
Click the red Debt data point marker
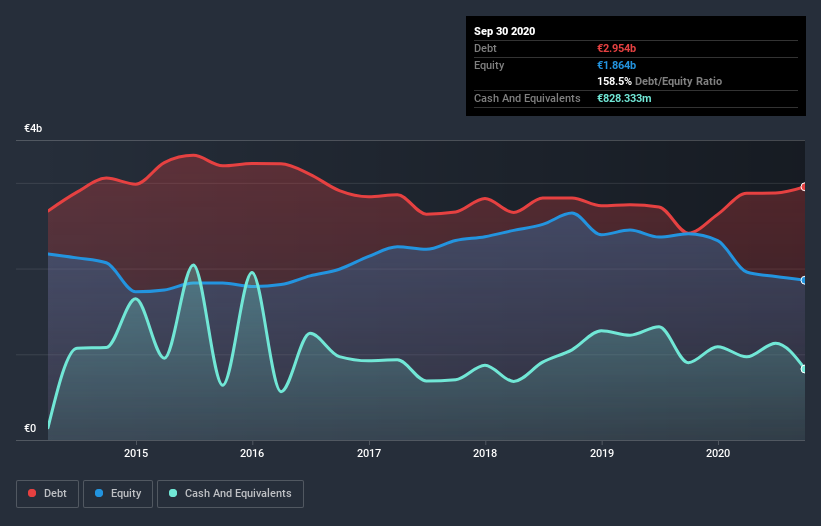click(x=804, y=187)
